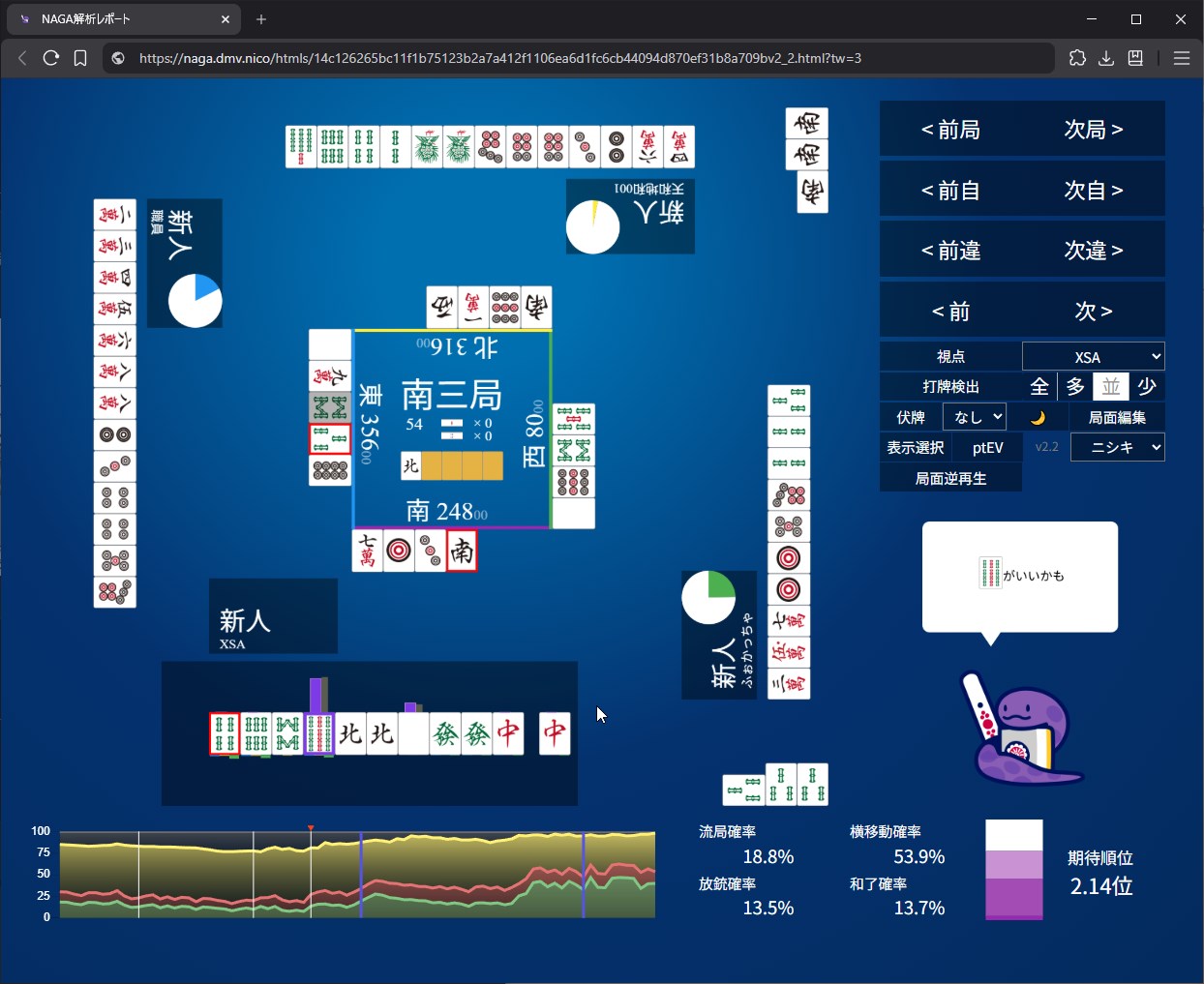Reload the page in the browser
Screen dimensions: 1204x984
51,58
